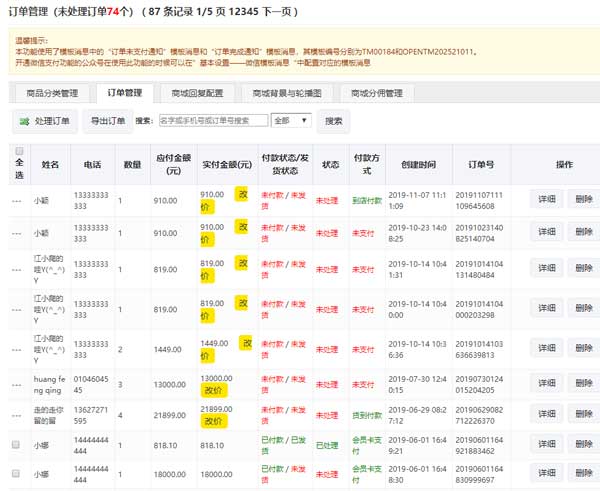Click the 导出订单 button

coord(108,121)
